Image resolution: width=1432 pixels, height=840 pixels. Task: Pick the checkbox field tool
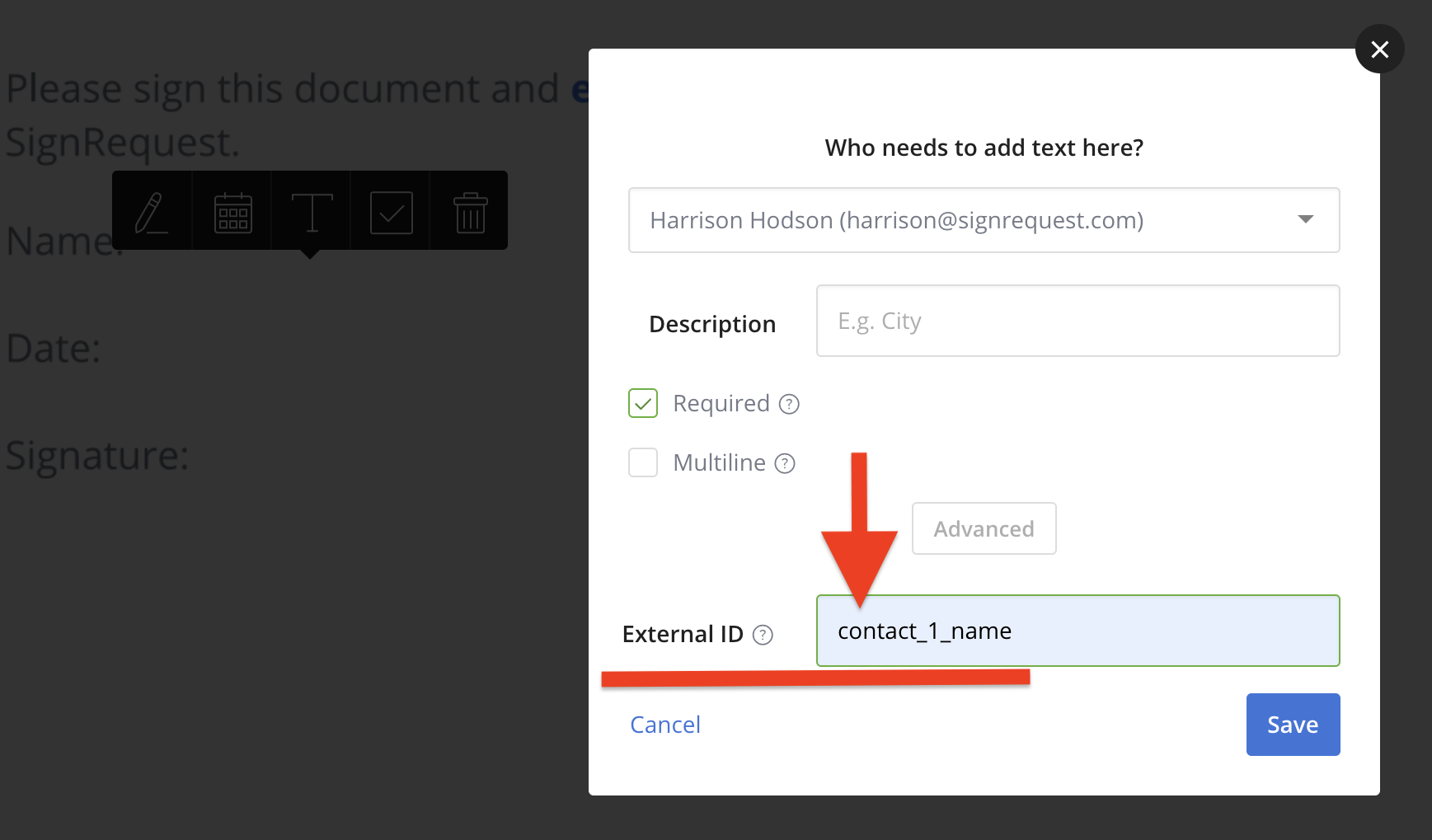coord(391,213)
